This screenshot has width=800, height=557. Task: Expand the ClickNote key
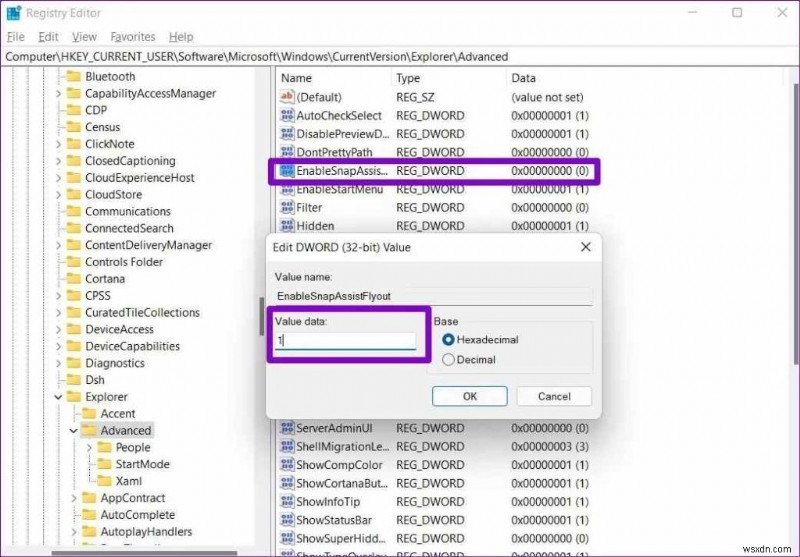tap(58, 144)
